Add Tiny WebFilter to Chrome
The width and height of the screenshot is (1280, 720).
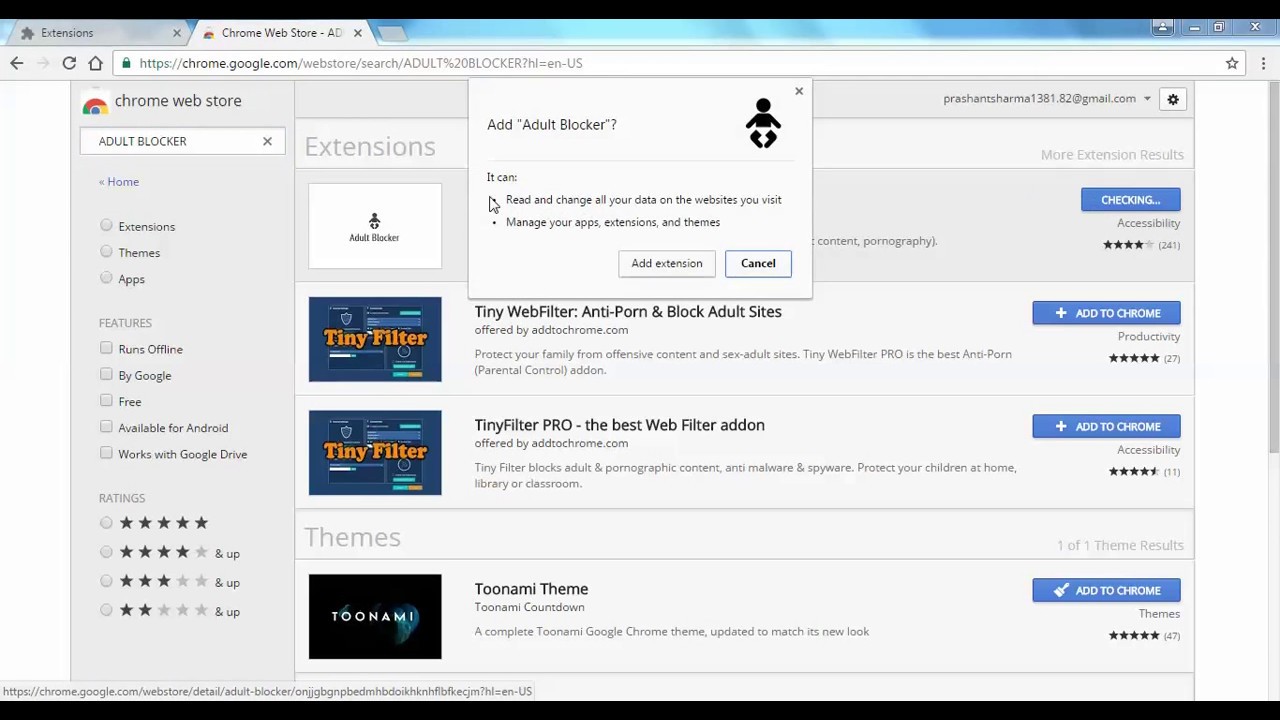[x=1106, y=313]
